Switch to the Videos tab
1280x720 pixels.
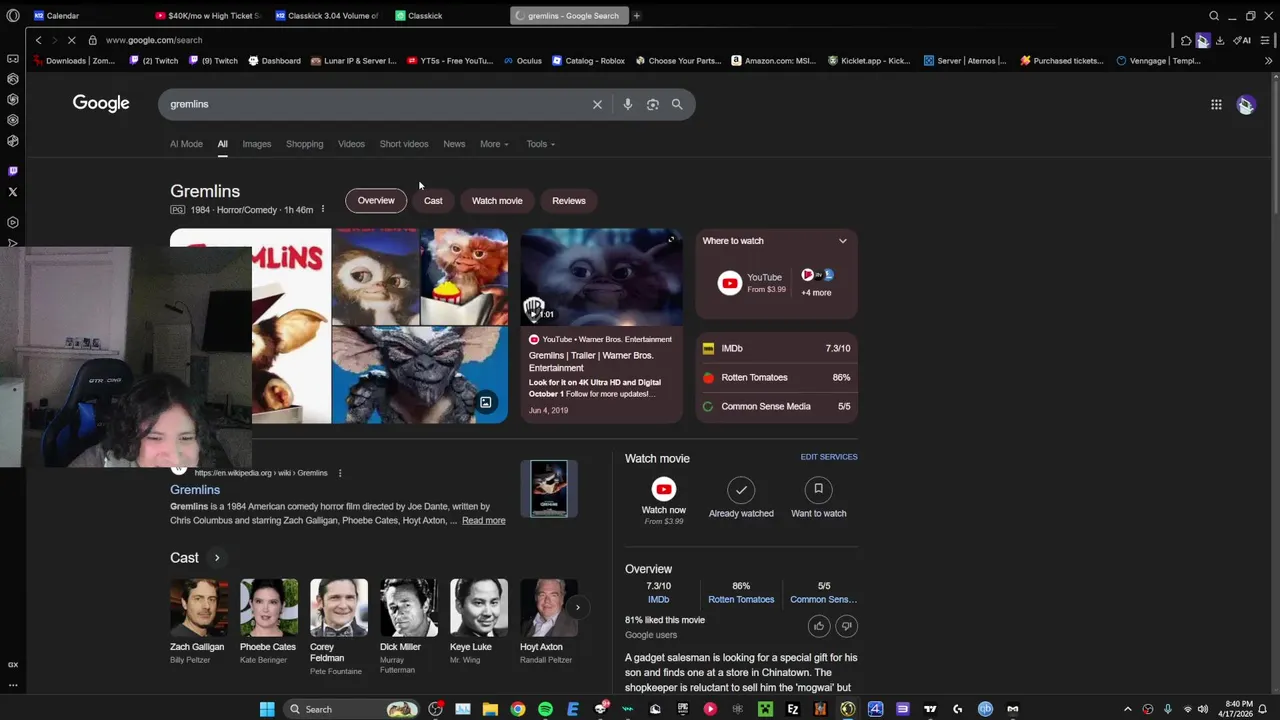click(351, 144)
